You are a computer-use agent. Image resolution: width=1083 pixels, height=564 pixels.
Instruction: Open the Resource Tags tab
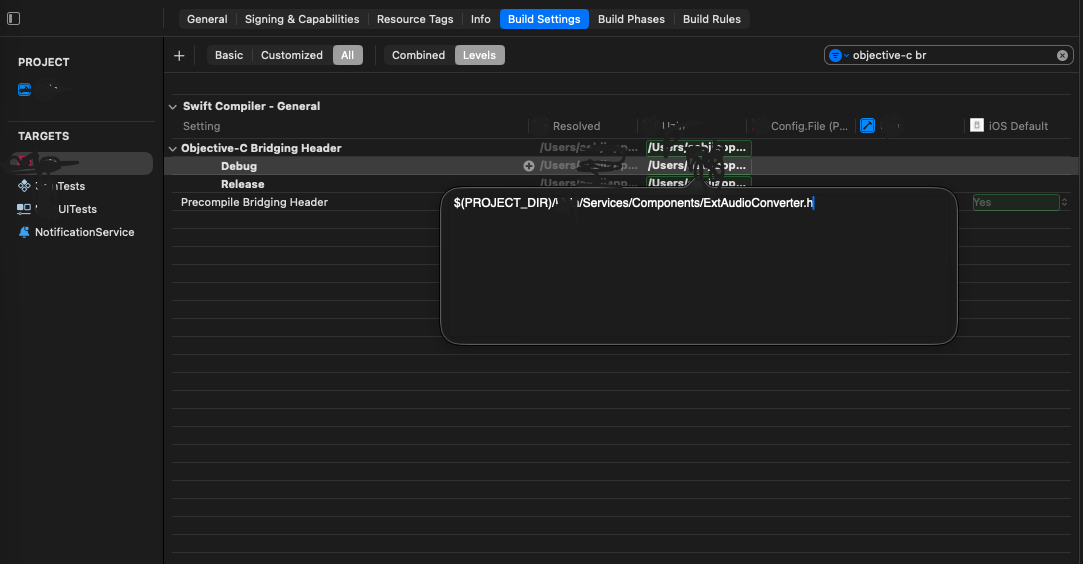(415, 19)
